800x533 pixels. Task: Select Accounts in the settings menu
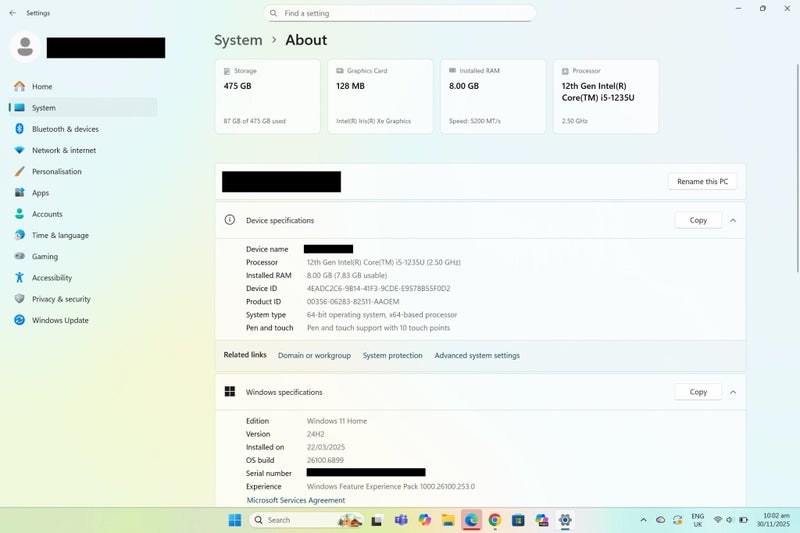click(47, 214)
